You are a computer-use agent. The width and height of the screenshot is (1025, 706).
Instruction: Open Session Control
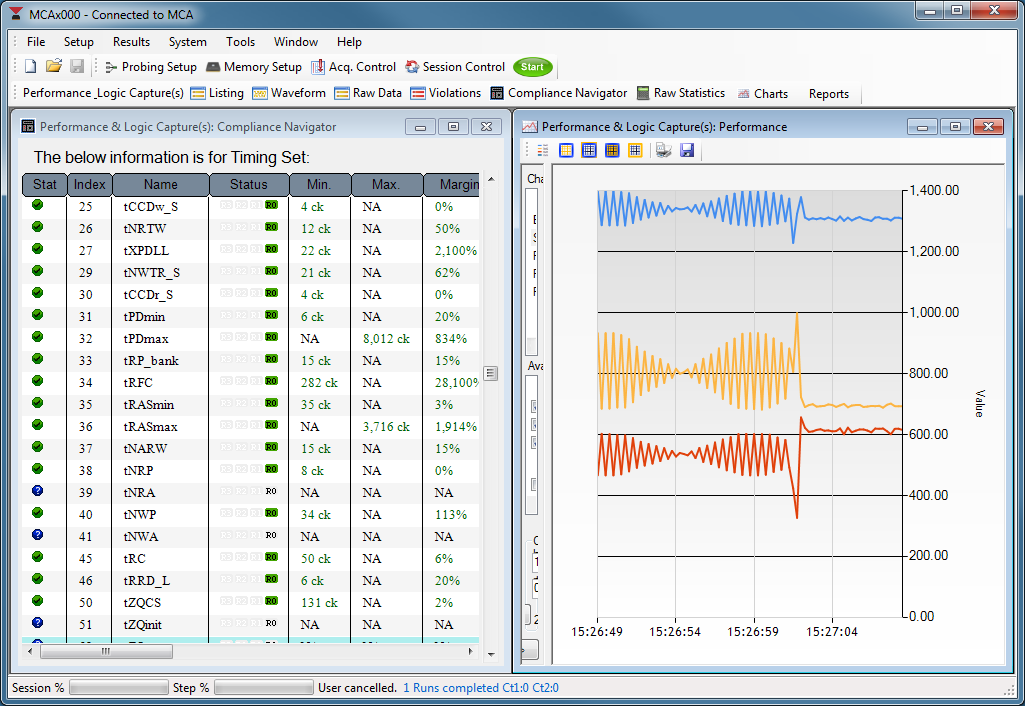tap(455, 67)
